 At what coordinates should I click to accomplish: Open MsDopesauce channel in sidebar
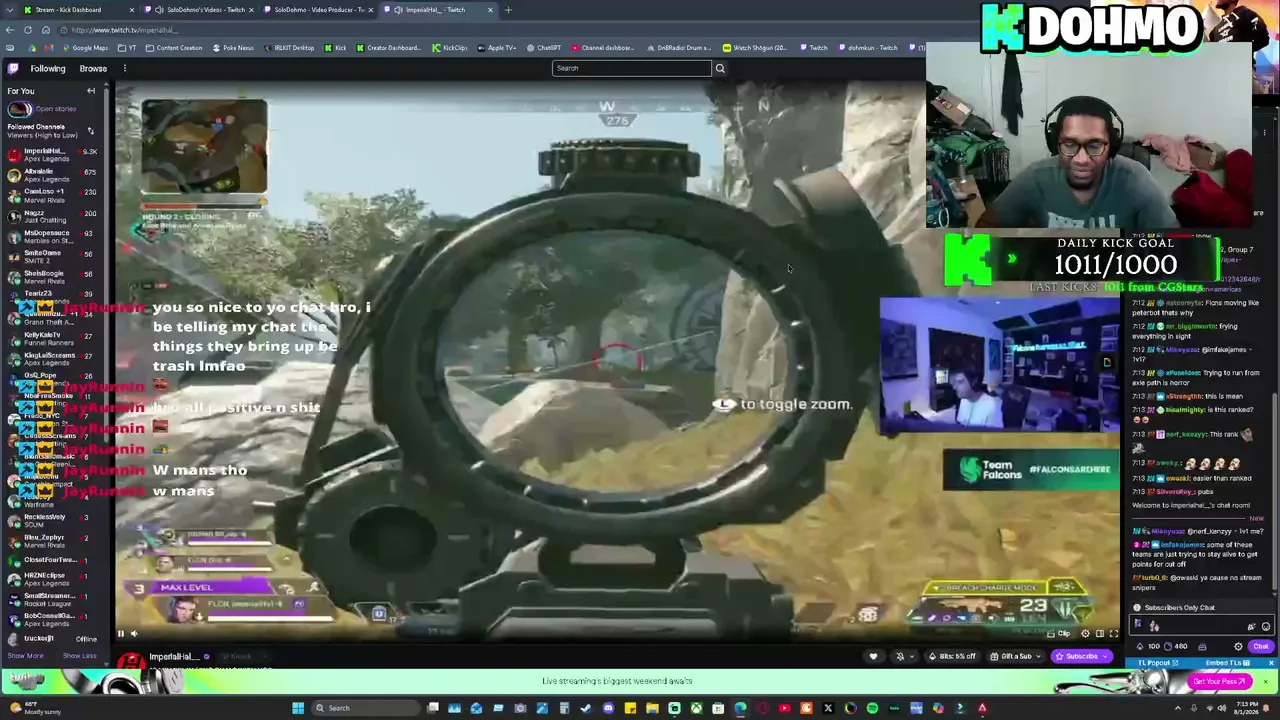click(52, 236)
